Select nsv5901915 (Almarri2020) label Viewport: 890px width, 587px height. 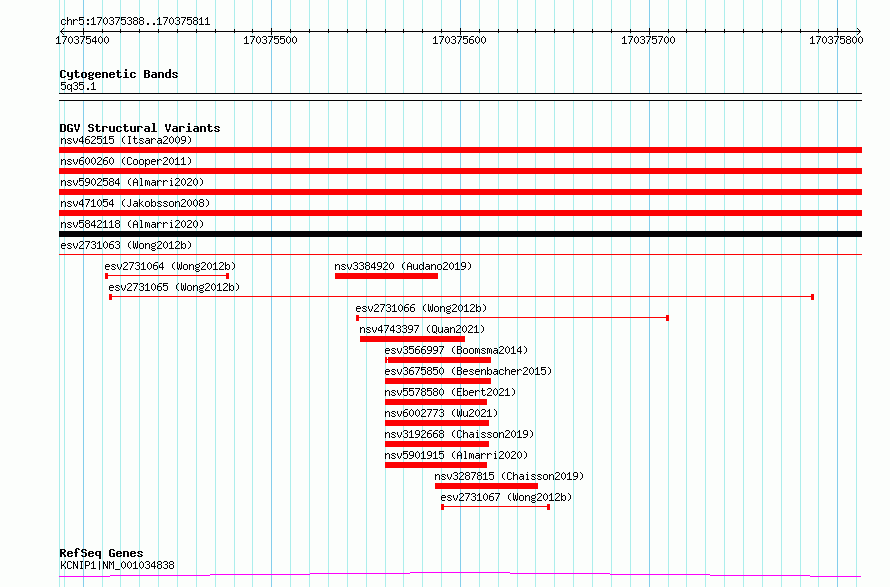coord(456,455)
